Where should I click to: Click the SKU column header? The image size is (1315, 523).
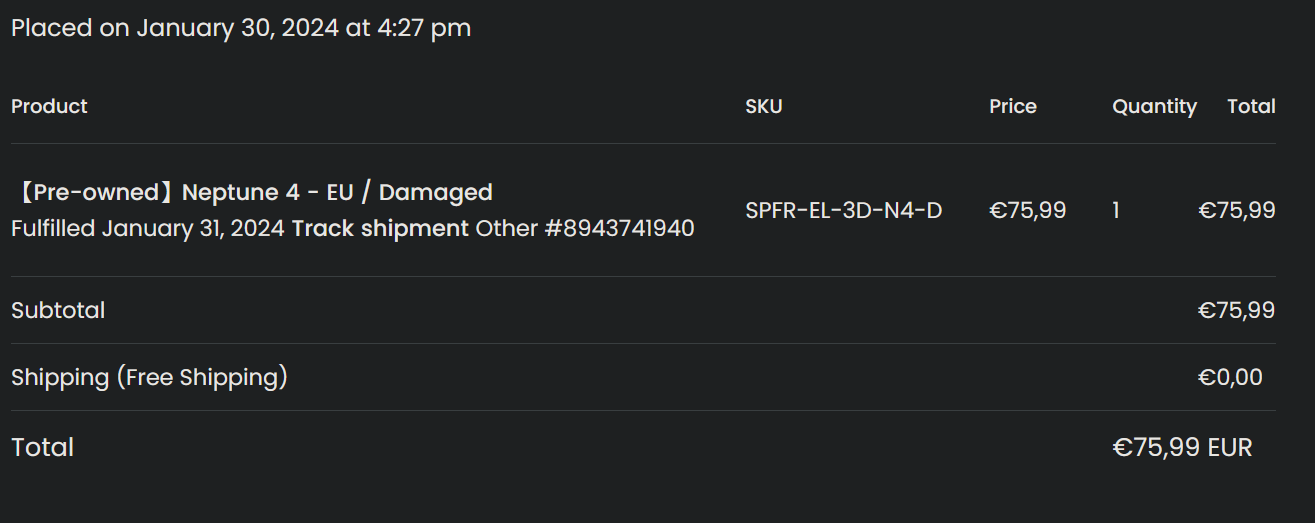pos(764,106)
